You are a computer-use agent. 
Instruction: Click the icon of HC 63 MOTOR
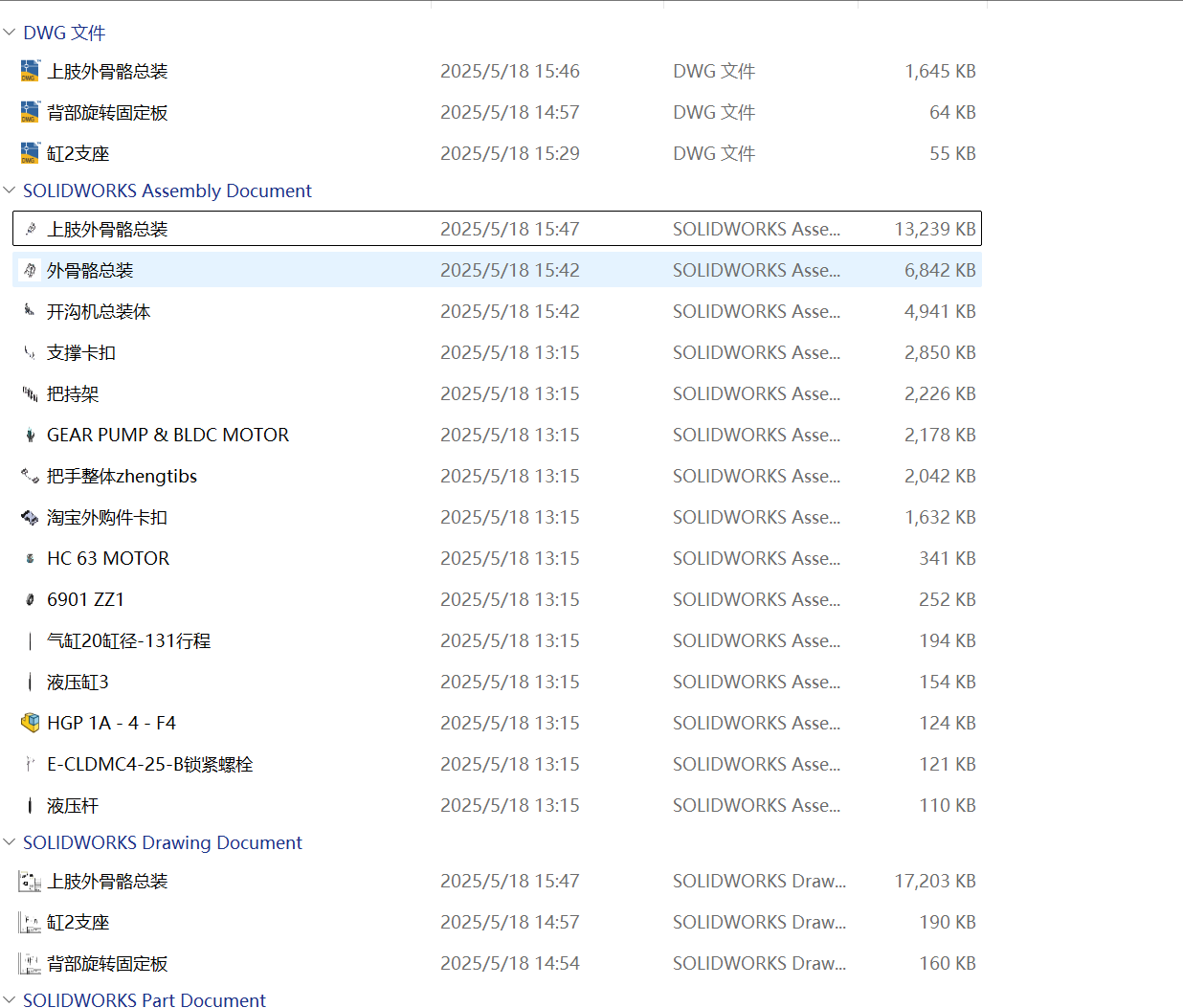point(30,558)
